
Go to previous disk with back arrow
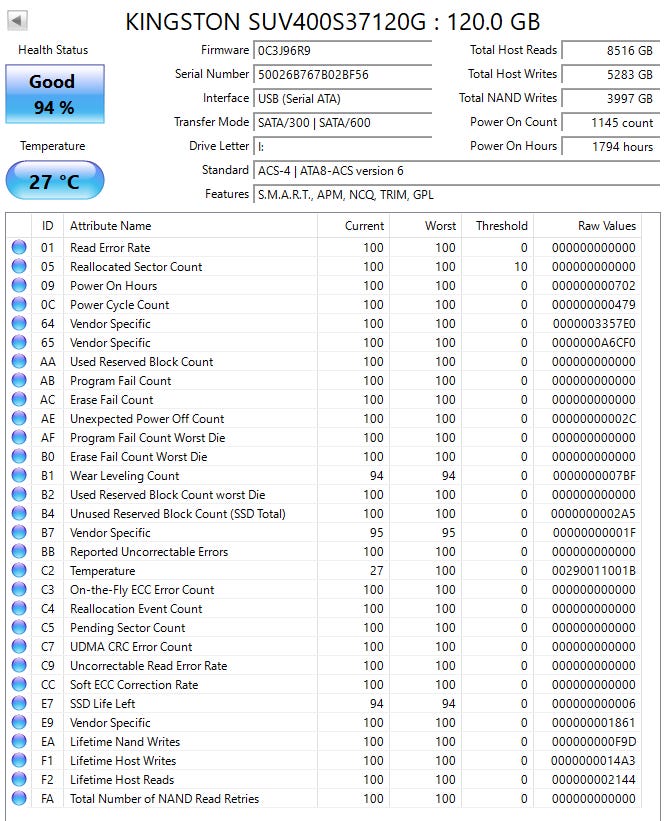[17, 21]
